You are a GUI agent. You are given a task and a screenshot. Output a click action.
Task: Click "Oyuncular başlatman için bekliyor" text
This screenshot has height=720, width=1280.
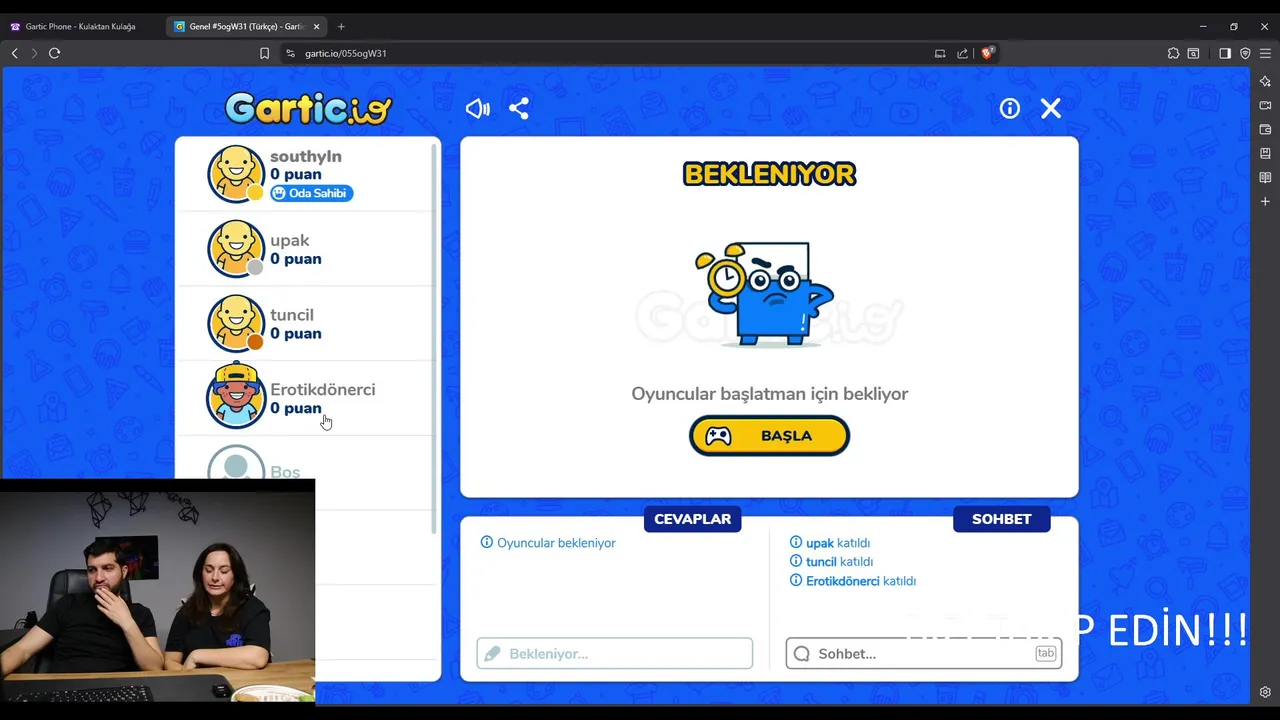coord(769,394)
